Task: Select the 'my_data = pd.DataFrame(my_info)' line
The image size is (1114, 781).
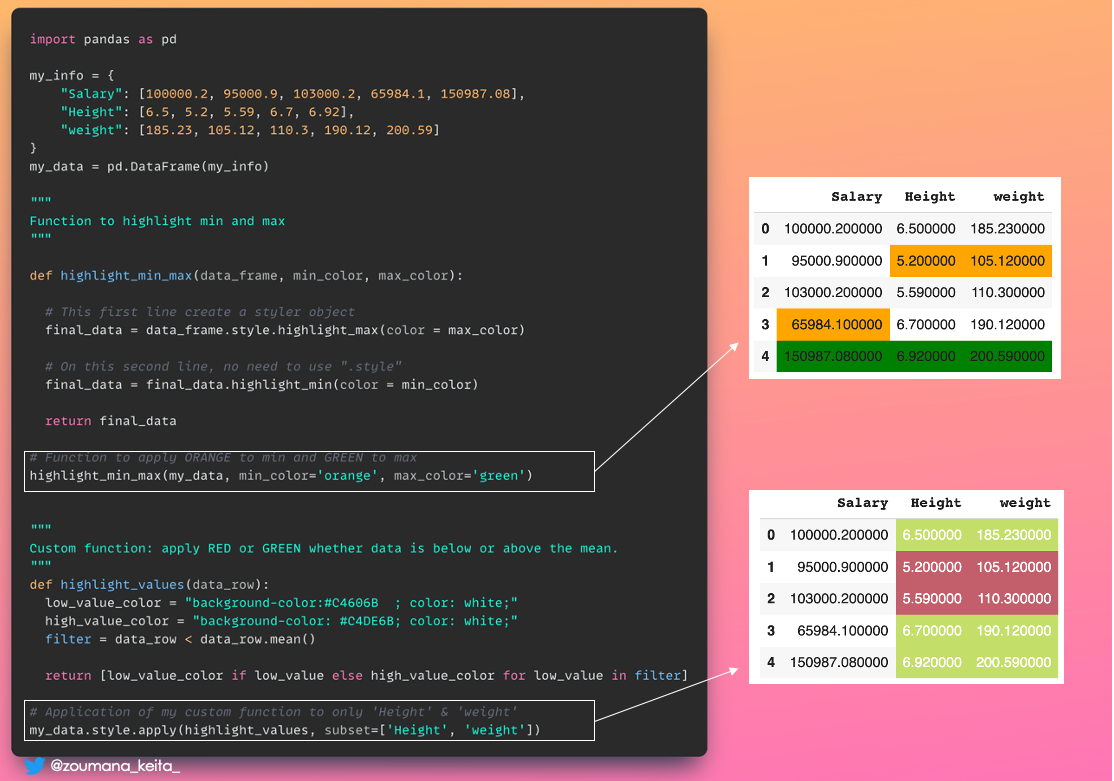Action: pyautogui.click(x=149, y=166)
